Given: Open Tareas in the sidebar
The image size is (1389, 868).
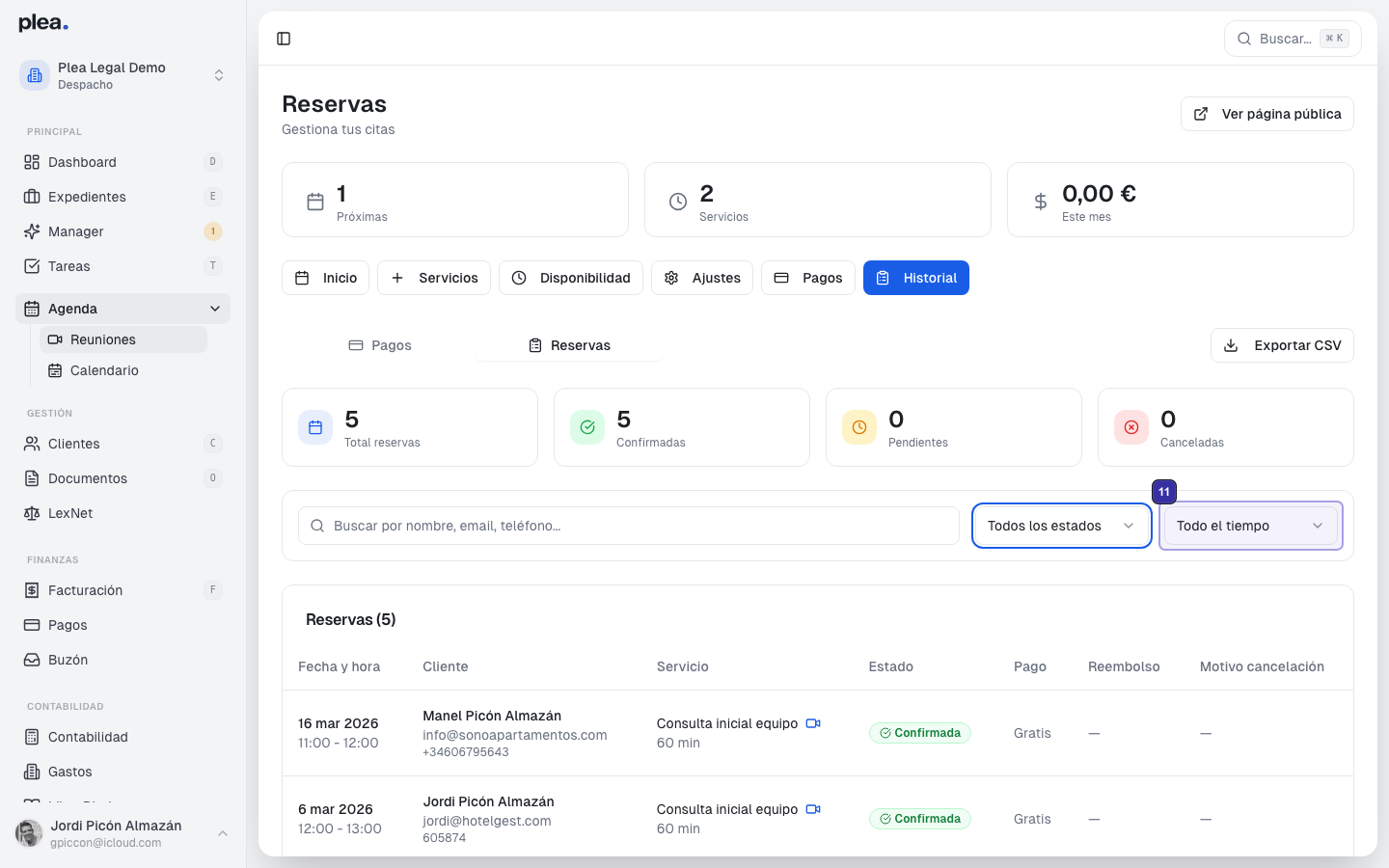Looking at the screenshot, I should [123, 266].
